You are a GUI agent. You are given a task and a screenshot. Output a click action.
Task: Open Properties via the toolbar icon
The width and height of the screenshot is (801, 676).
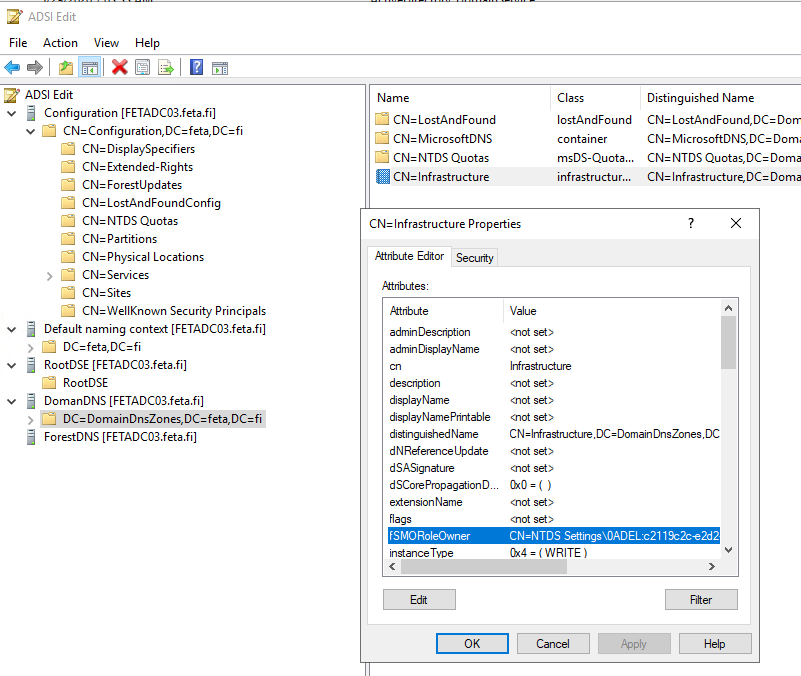point(142,67)
